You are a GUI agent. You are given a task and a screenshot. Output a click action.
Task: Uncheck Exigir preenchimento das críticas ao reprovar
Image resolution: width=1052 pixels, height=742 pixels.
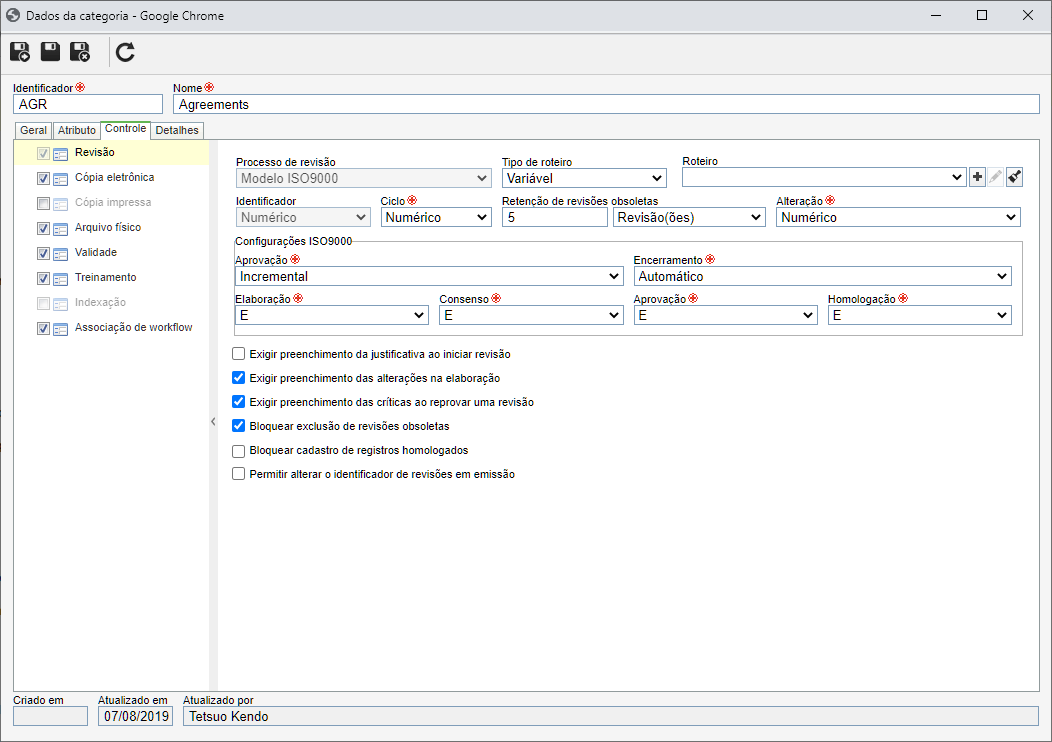tap(238, 402)
